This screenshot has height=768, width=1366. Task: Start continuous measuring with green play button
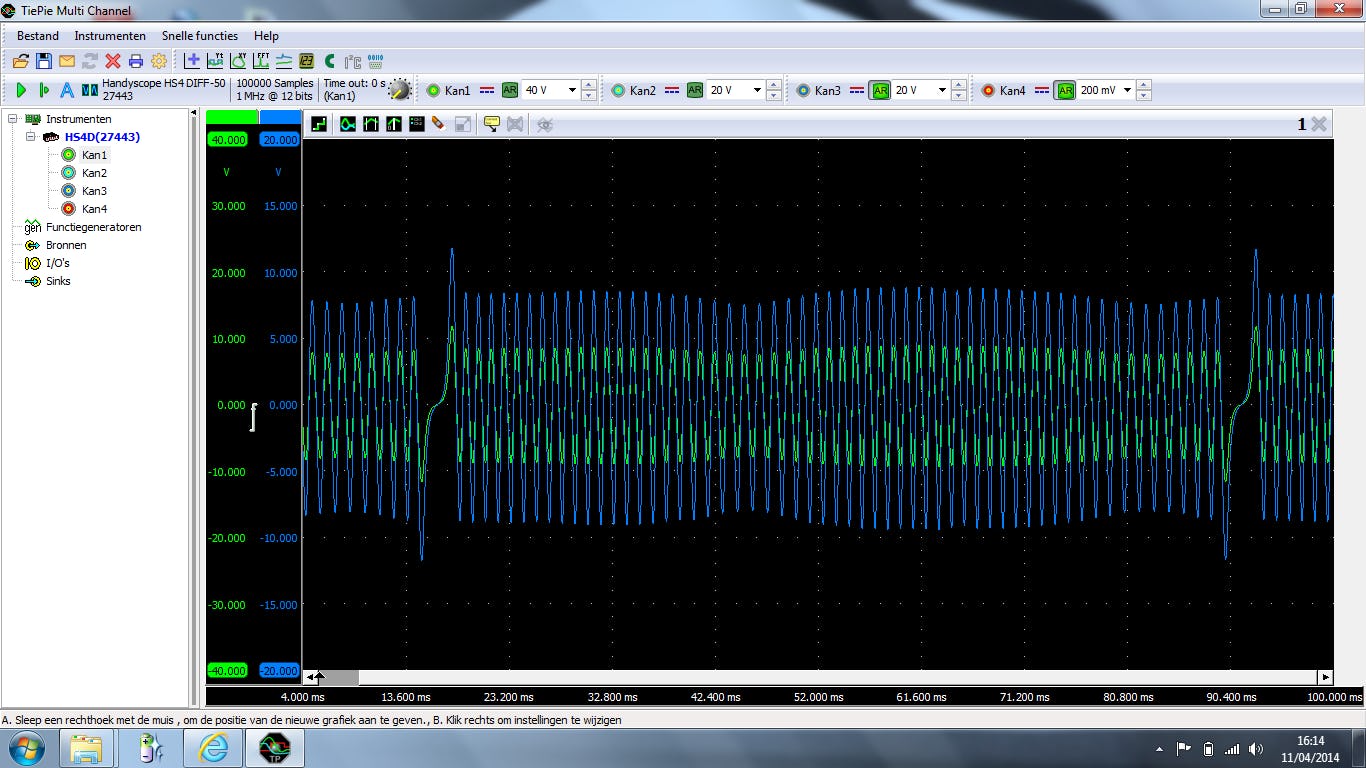click(21, 90)
